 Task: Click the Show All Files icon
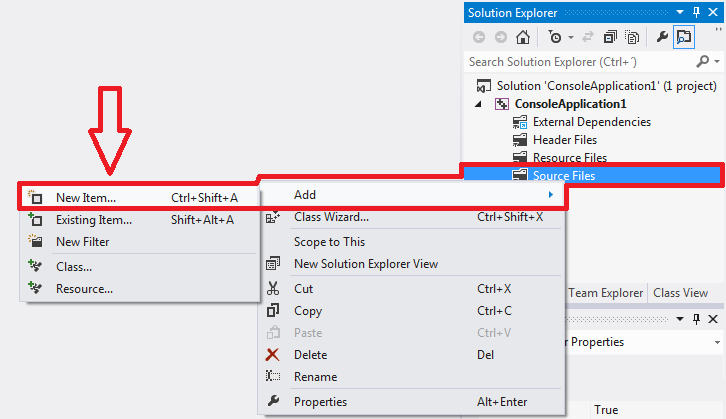tap(632, 37)
